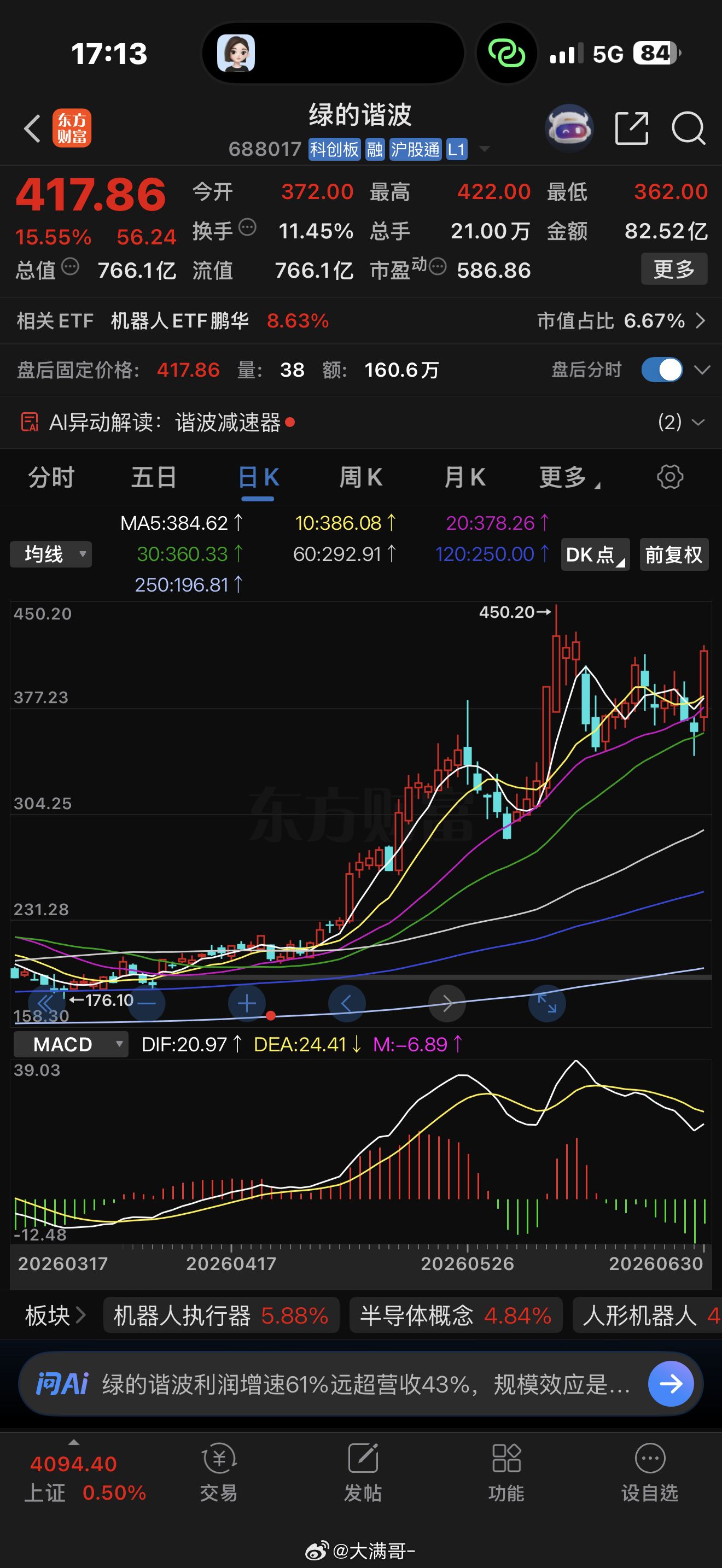The height and width of the screenshot is (1568, 722).
Task: Switch to the 周K tab
Action: (x=361, y=477)
